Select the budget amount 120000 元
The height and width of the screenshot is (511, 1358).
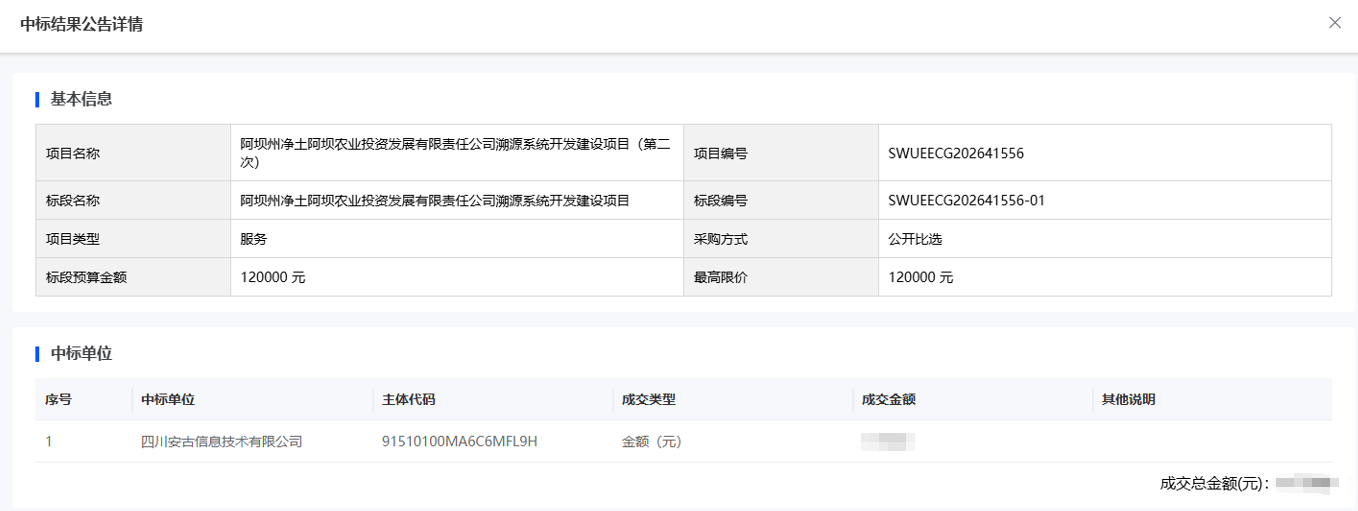[x=273, y=277]
